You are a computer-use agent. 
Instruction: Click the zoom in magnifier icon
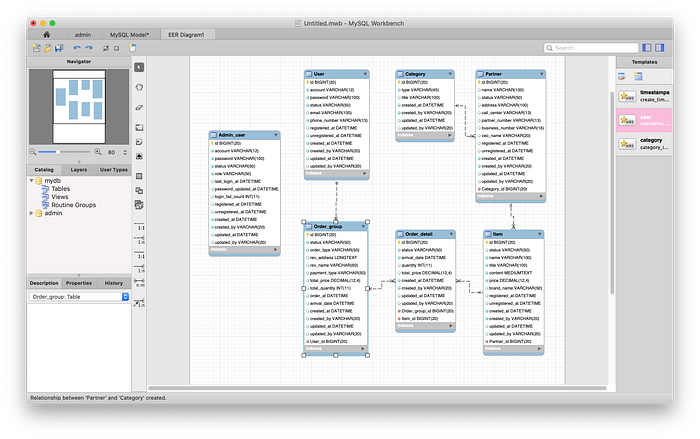[98, 152]
